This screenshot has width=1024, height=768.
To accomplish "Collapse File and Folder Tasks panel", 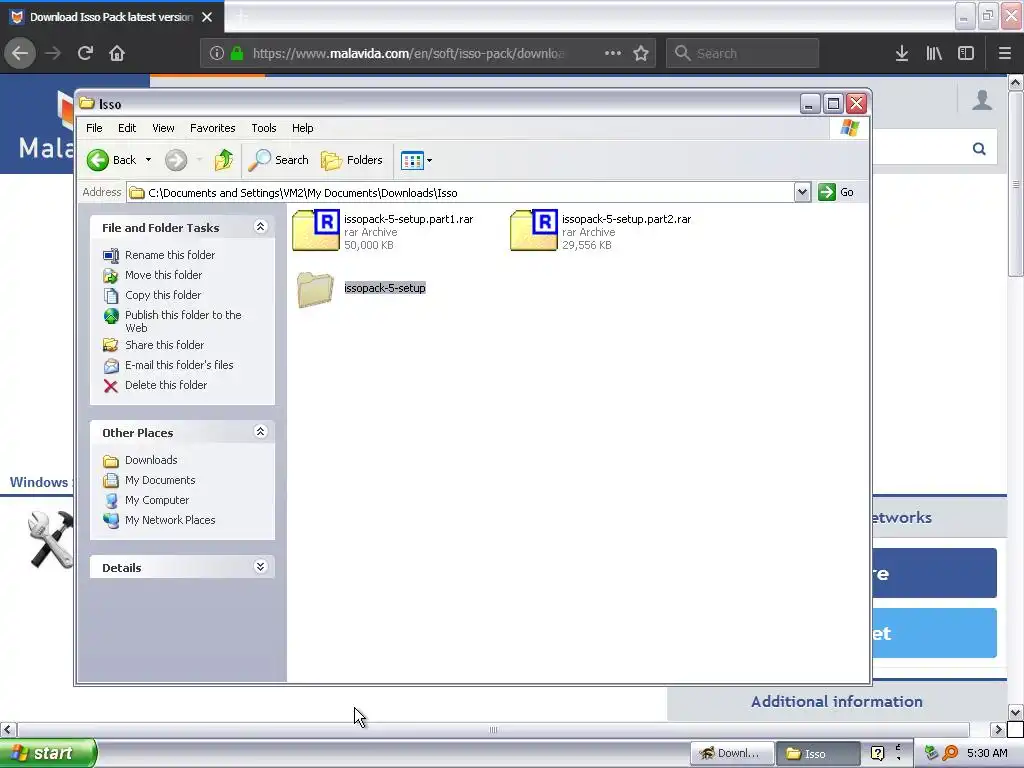I will (x=260, y=227).
